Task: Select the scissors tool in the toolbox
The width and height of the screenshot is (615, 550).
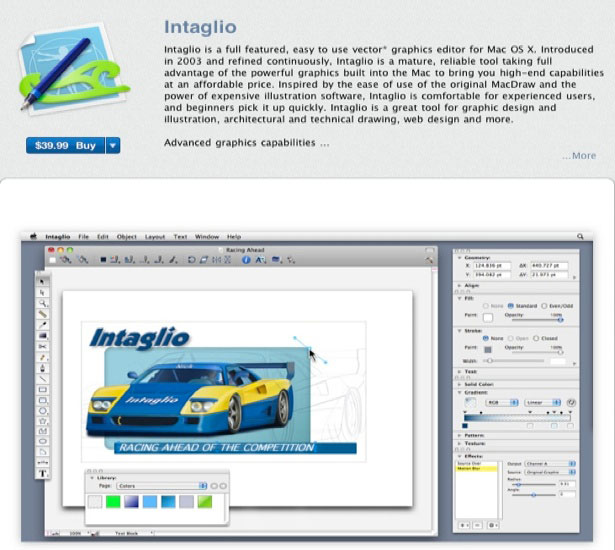Action: [x=42, y=346]
